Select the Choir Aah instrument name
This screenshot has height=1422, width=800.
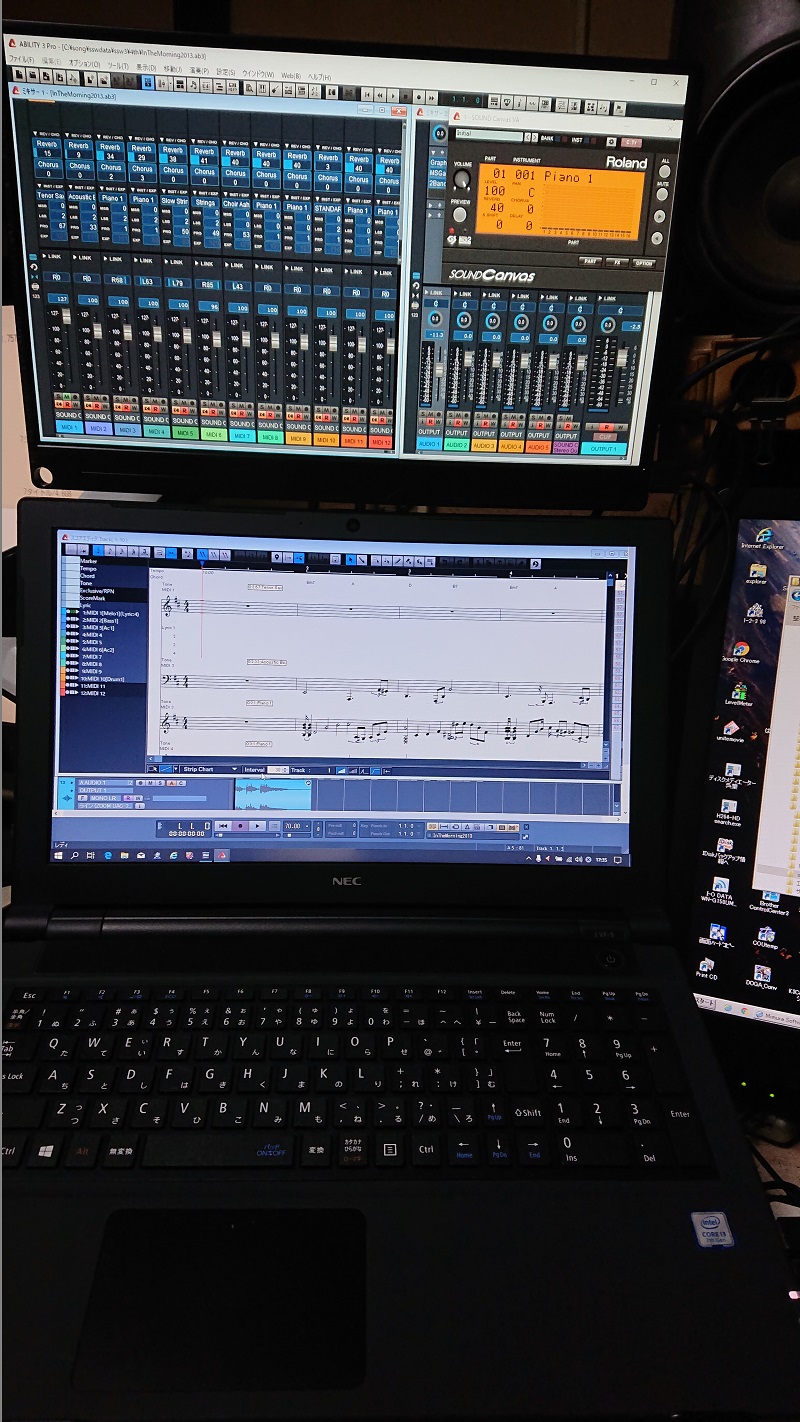coord(236,203)
